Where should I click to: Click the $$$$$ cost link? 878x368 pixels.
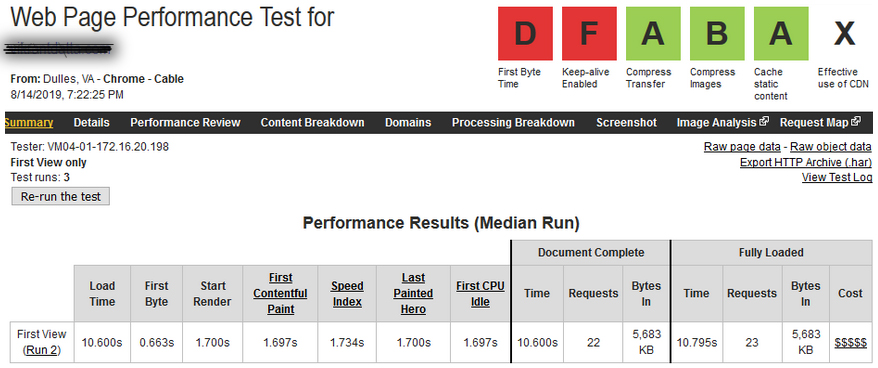[851, 342]
